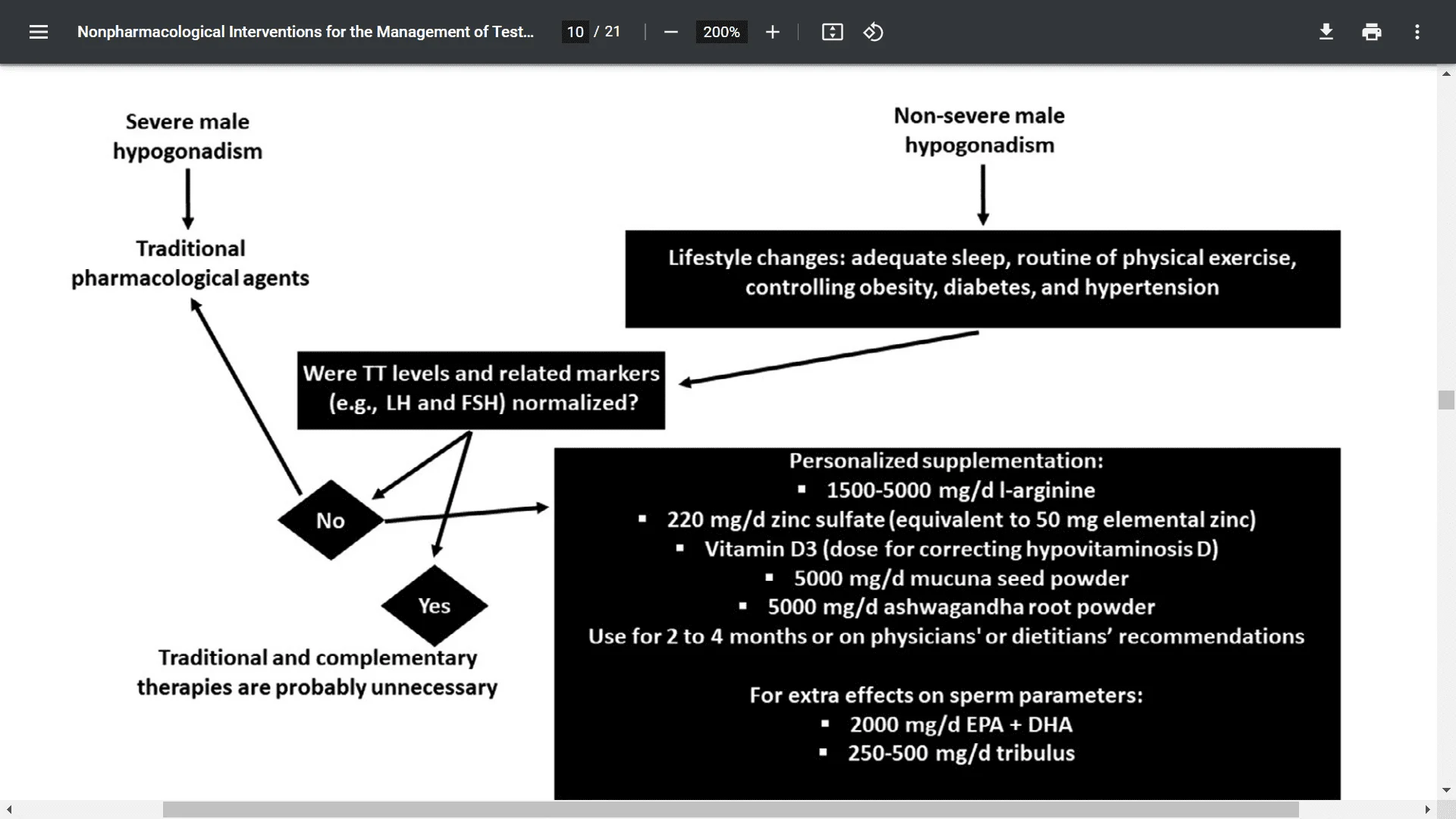Click 'Were TT levels and related markers' box
1456x819 pixels.
tap(481, 390)
